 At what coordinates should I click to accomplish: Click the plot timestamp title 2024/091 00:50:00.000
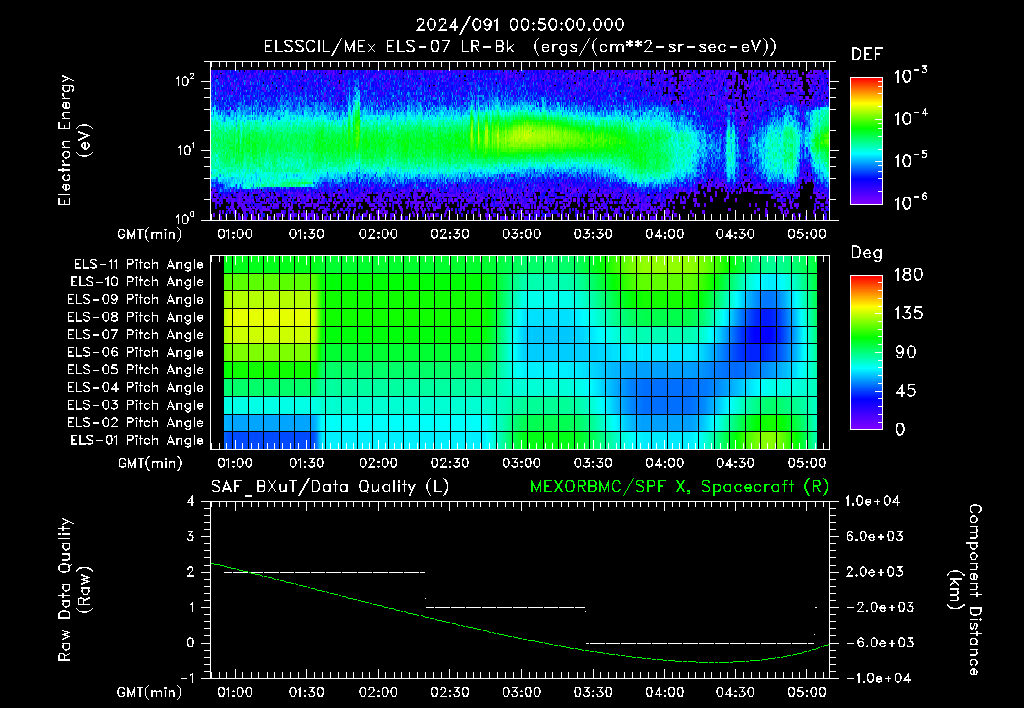click(x=520, y=25)
